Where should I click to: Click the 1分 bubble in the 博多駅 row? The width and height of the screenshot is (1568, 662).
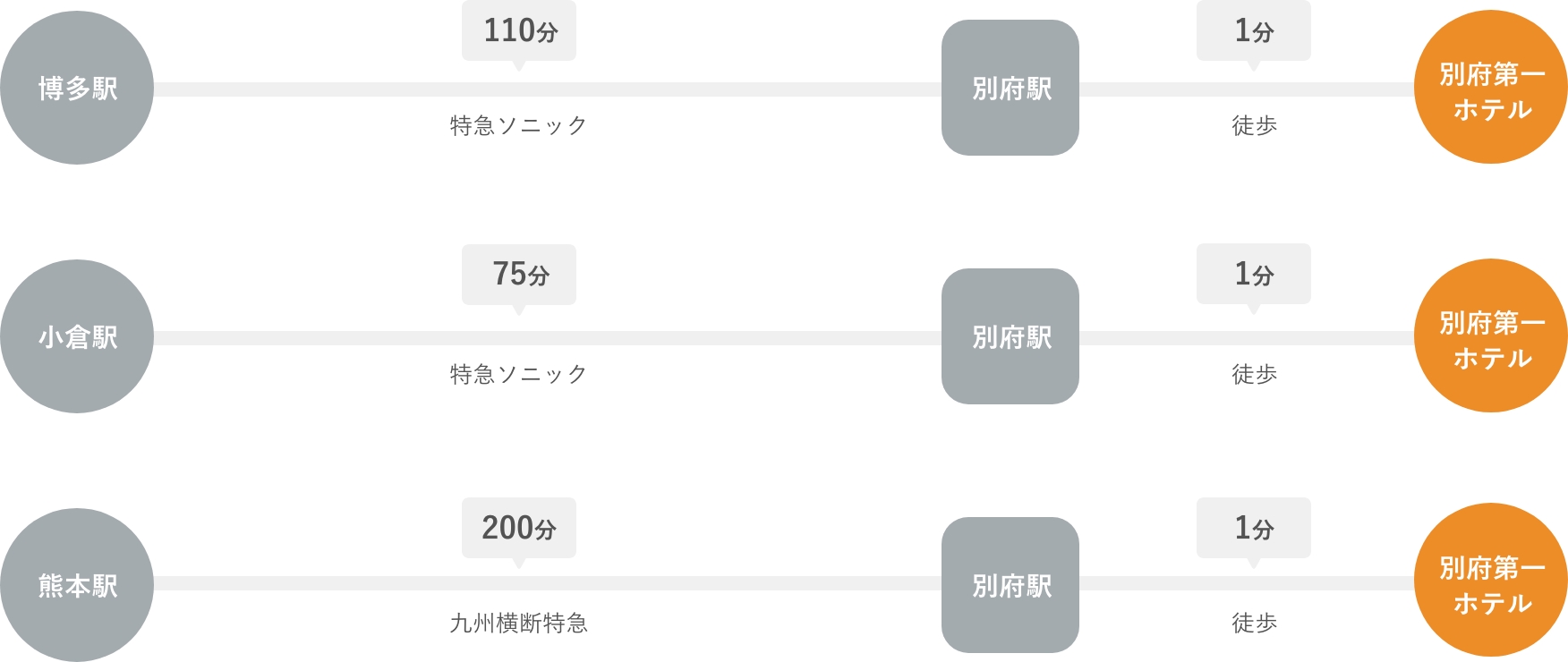click(1254, 31)
